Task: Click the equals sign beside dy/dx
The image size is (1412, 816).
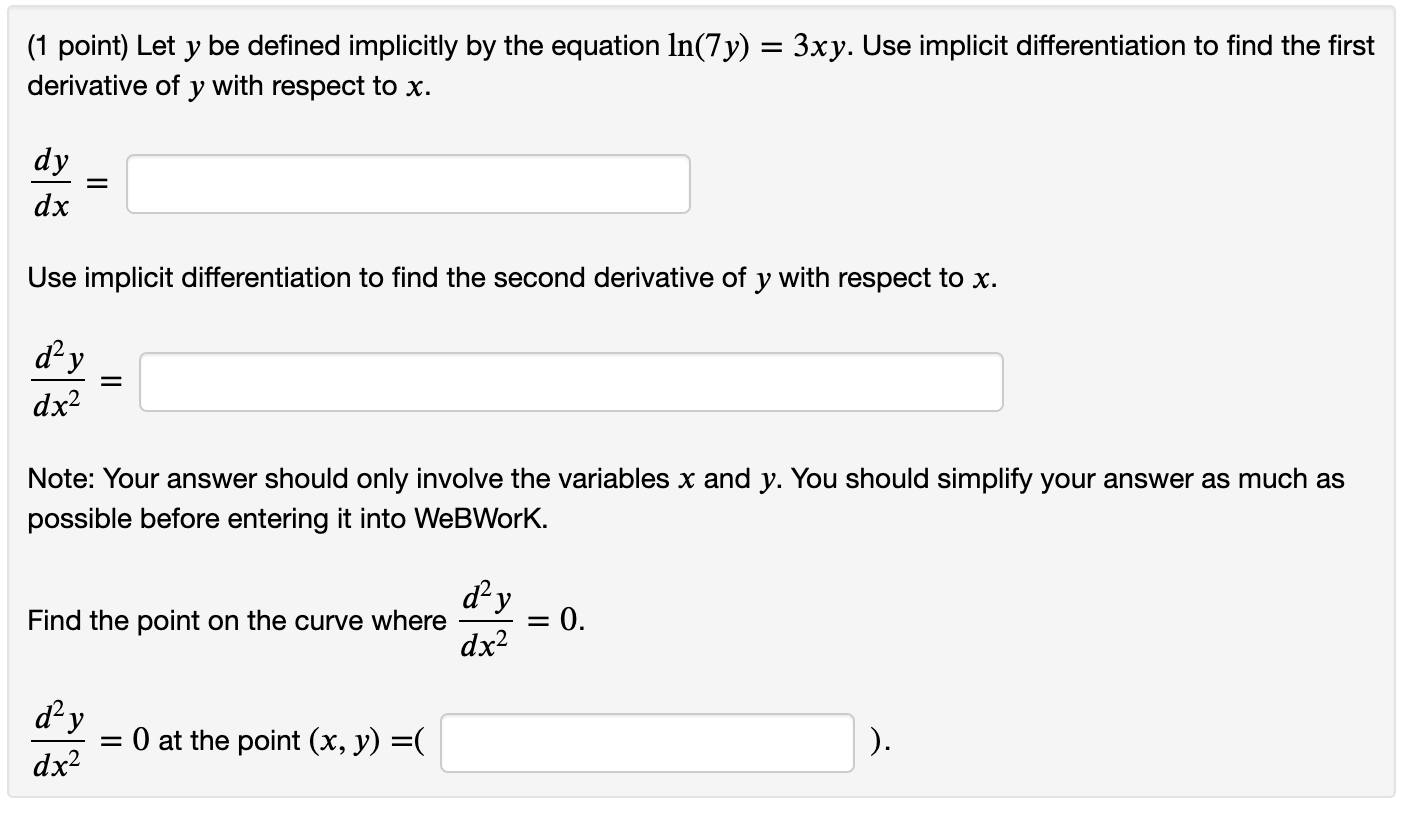Action: pyautogui.click(x=95, y=185)
